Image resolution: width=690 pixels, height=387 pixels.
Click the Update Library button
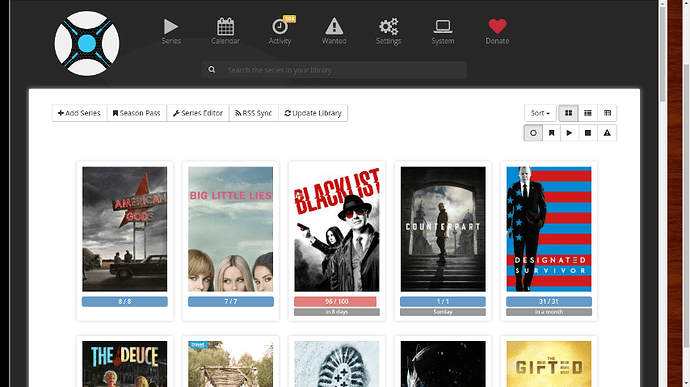[x=313, y=113]
